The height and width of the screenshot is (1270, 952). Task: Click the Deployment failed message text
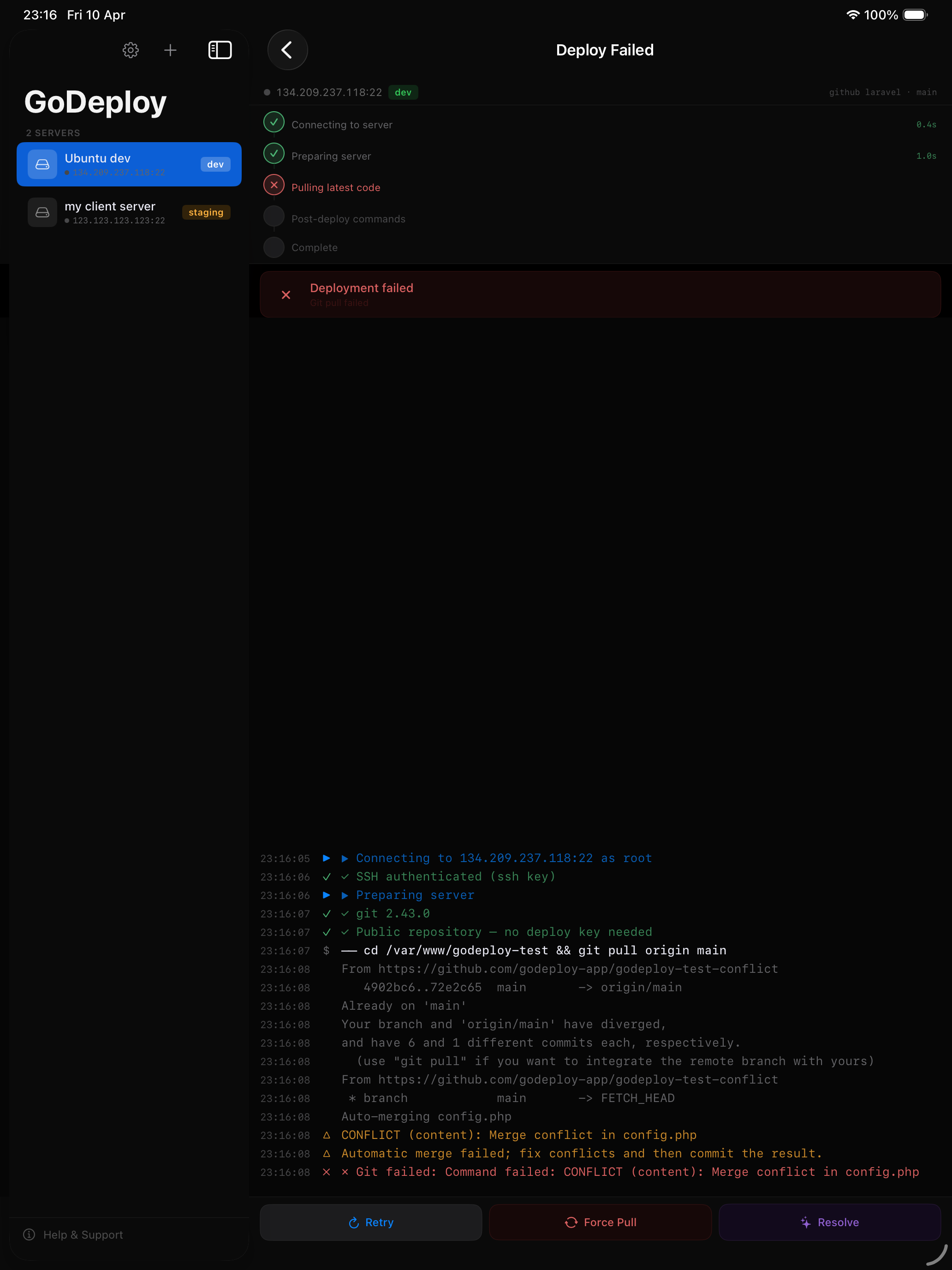tap(362, 288)
